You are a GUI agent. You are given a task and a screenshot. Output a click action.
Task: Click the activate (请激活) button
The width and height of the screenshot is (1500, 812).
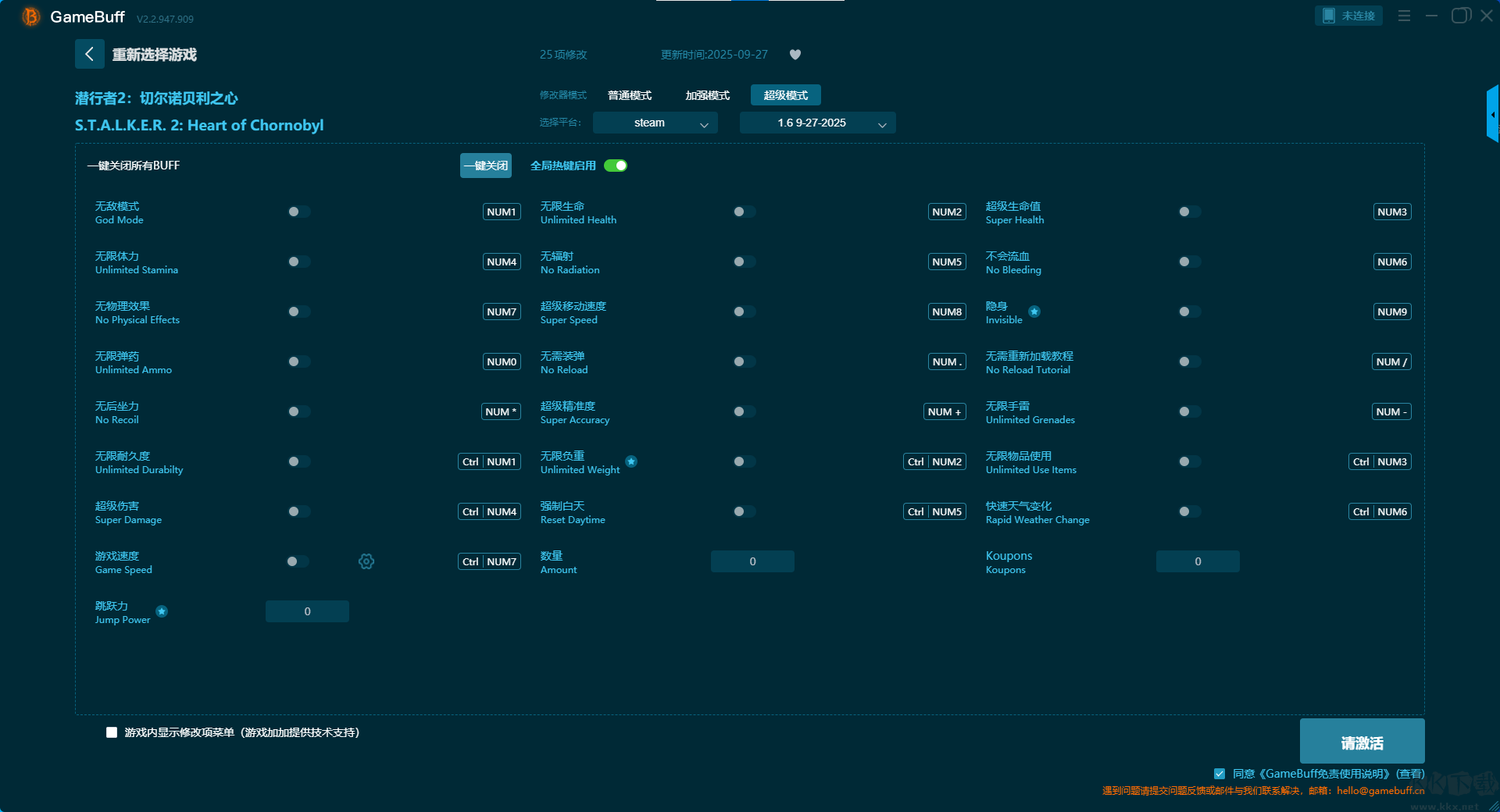1362,741
